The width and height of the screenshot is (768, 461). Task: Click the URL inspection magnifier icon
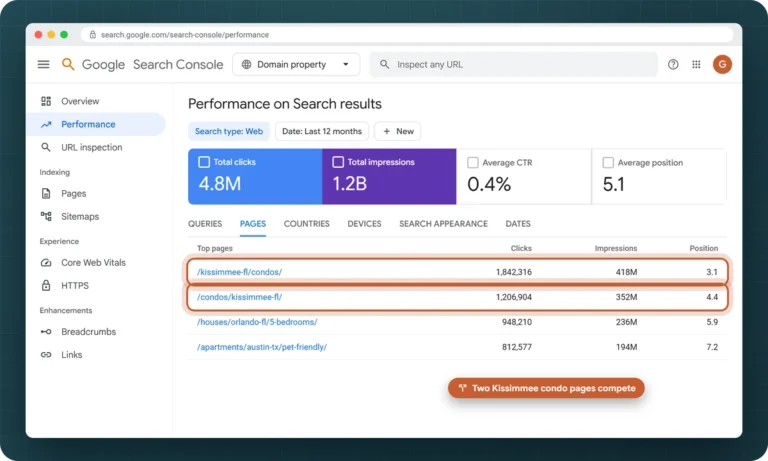point(46,147)
